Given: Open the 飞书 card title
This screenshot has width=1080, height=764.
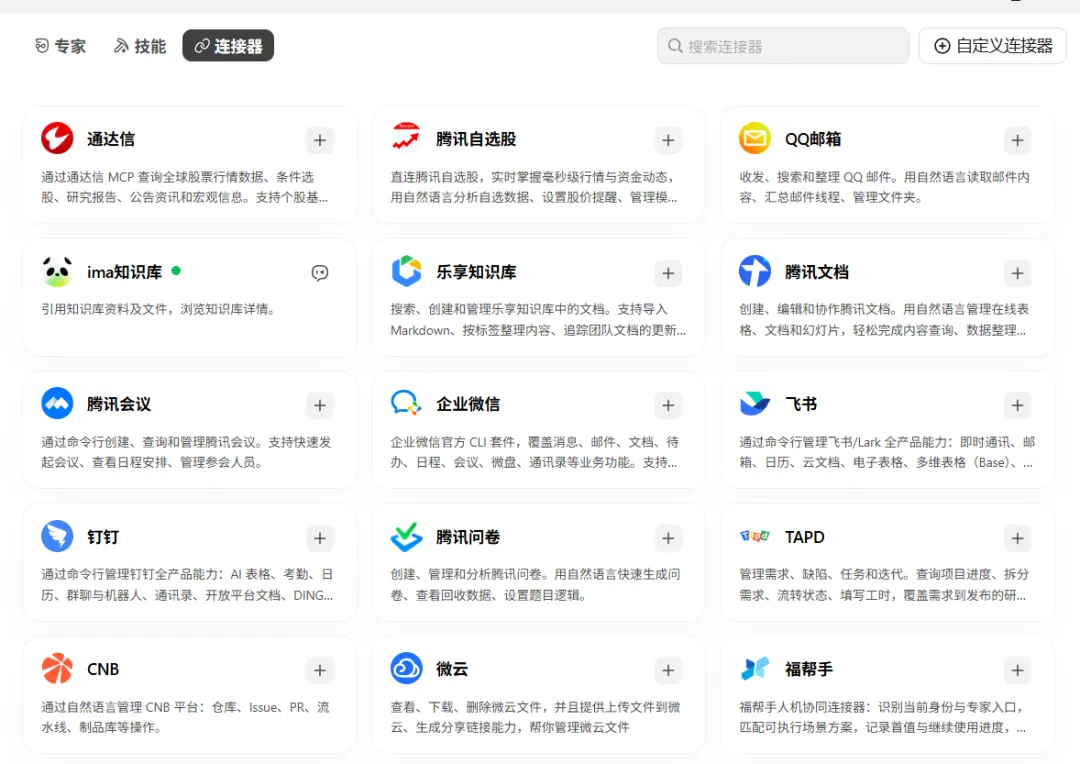Looking at the screenshot, I should (801, 404).
